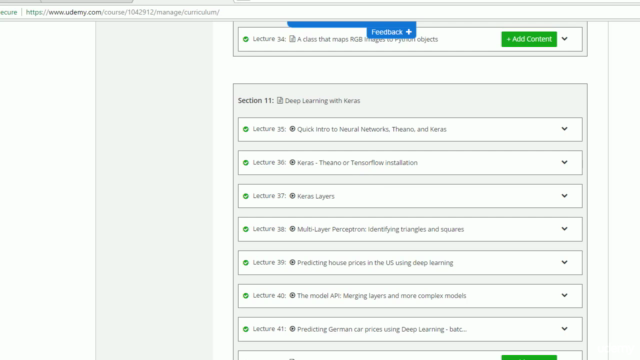
Task: Click the video icon of Lecture 36
Action: (292, 162)
